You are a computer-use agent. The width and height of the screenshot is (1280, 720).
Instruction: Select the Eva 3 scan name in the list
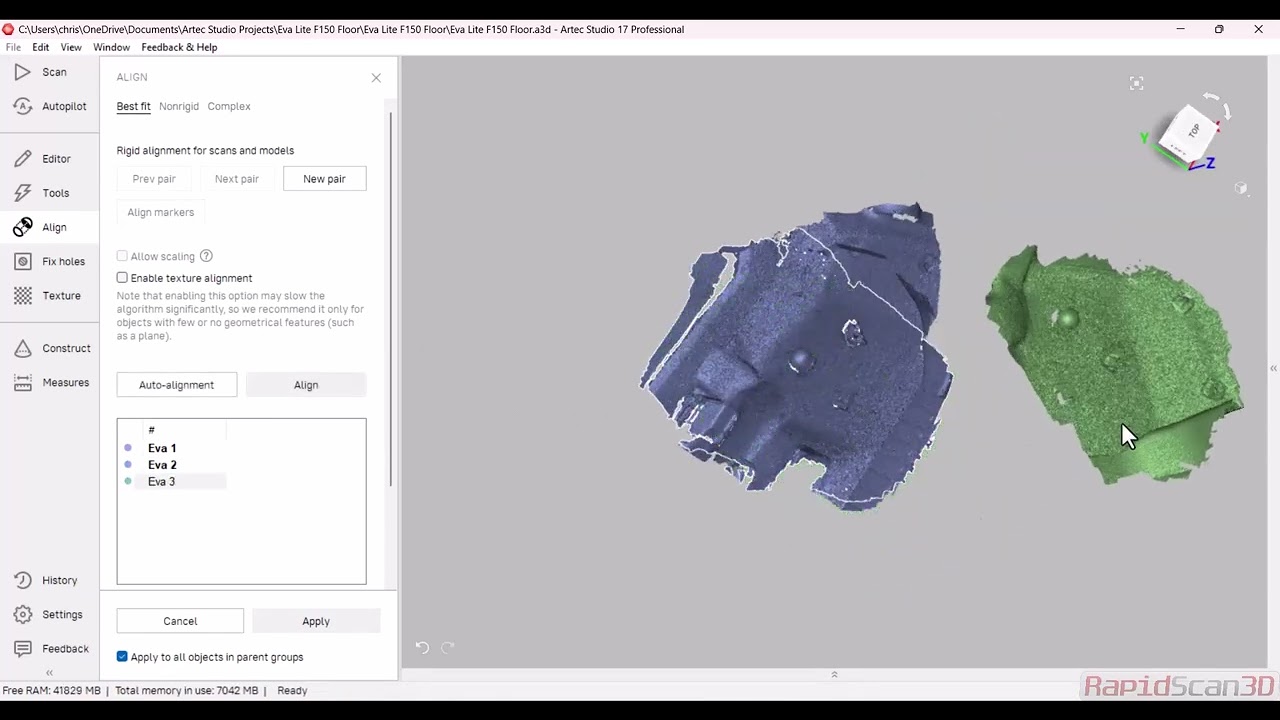[x=161, y=482]
